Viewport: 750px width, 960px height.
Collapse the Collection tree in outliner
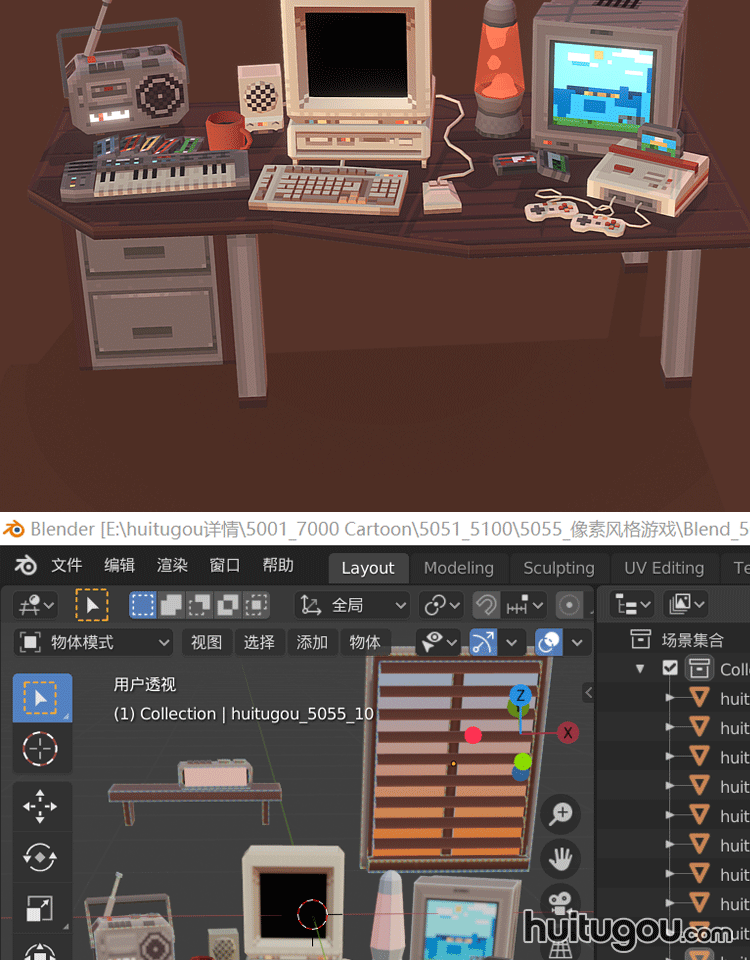tap(640, 669)
